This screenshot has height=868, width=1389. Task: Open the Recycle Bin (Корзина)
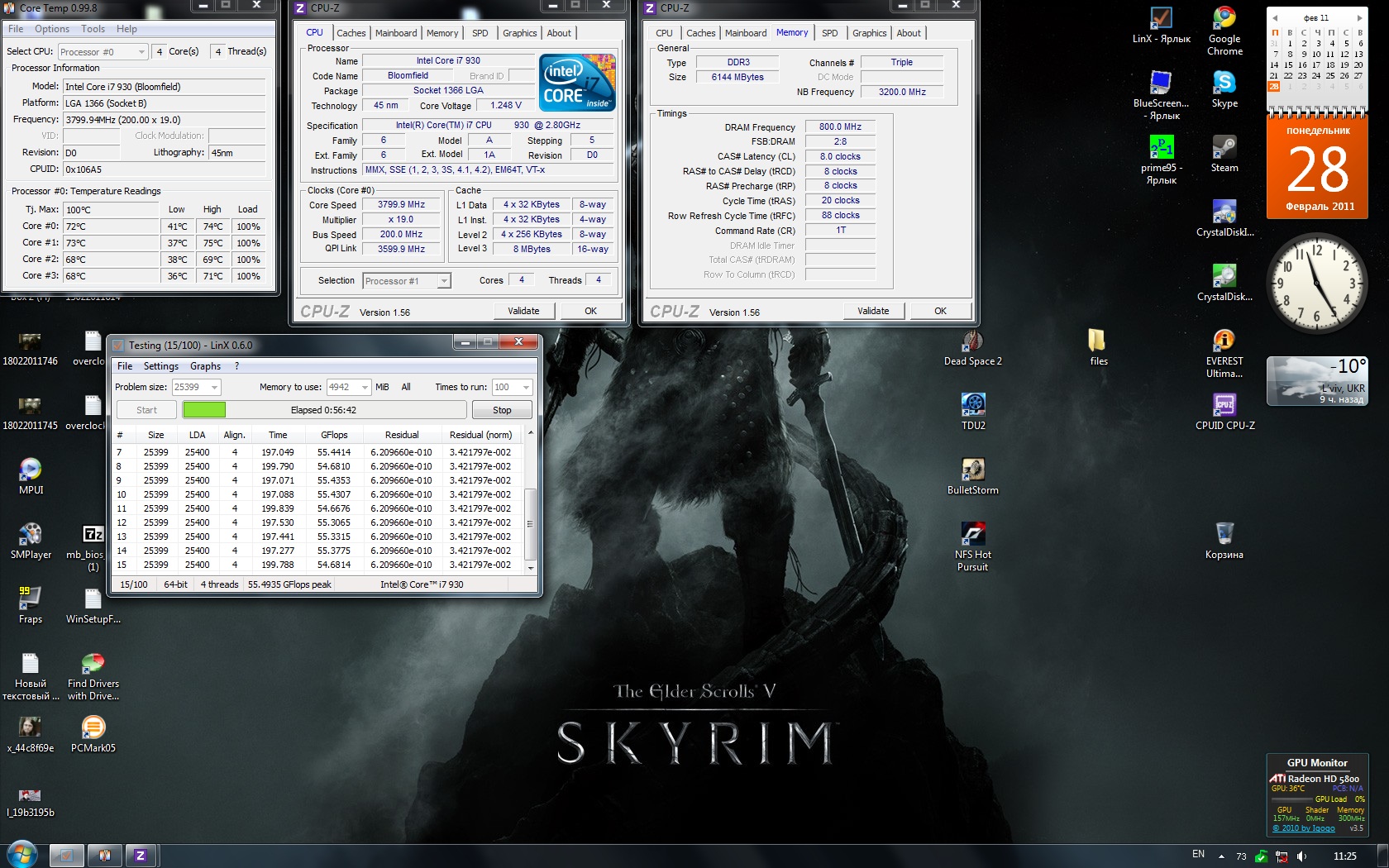pos(1224,541)
